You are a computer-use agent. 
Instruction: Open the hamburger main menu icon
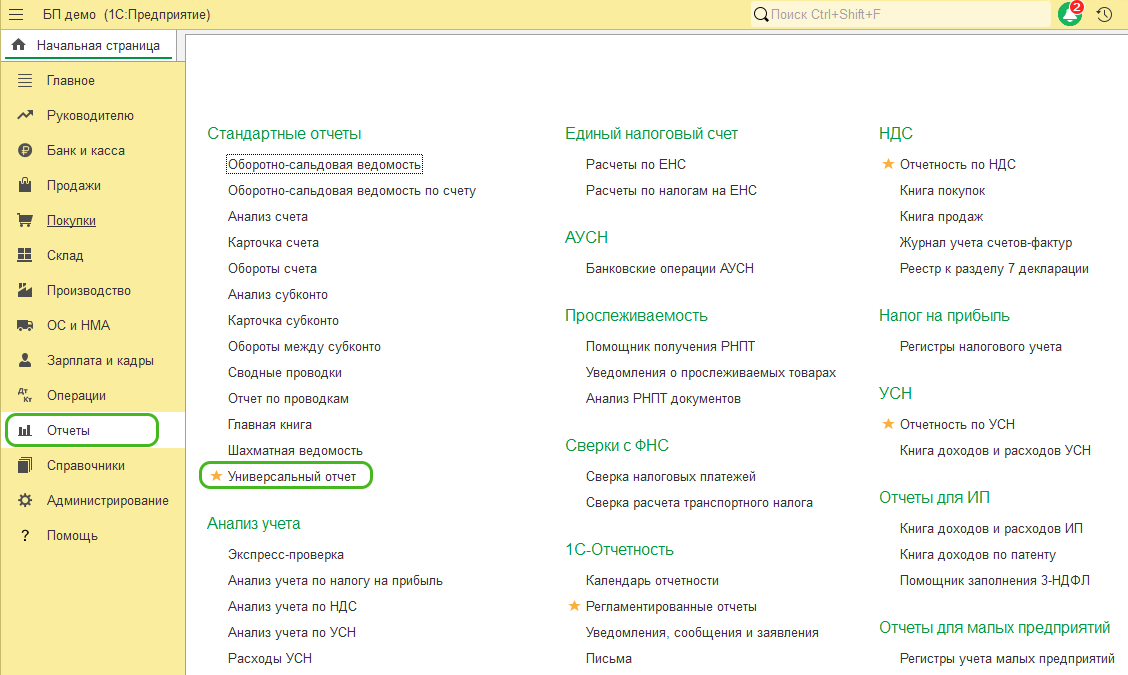pyautogui.click(x=16, y=14)
